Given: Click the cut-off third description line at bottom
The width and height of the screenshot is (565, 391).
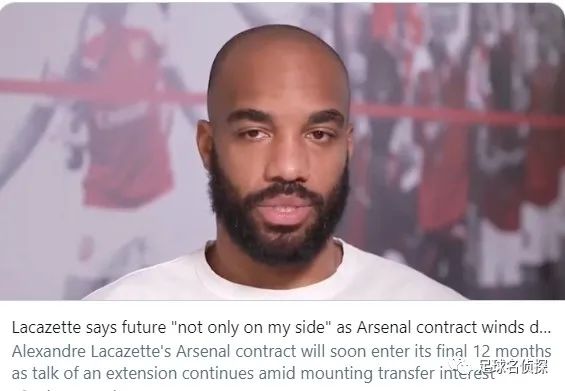Looking at the screenshot, I should tap(68, 389).
